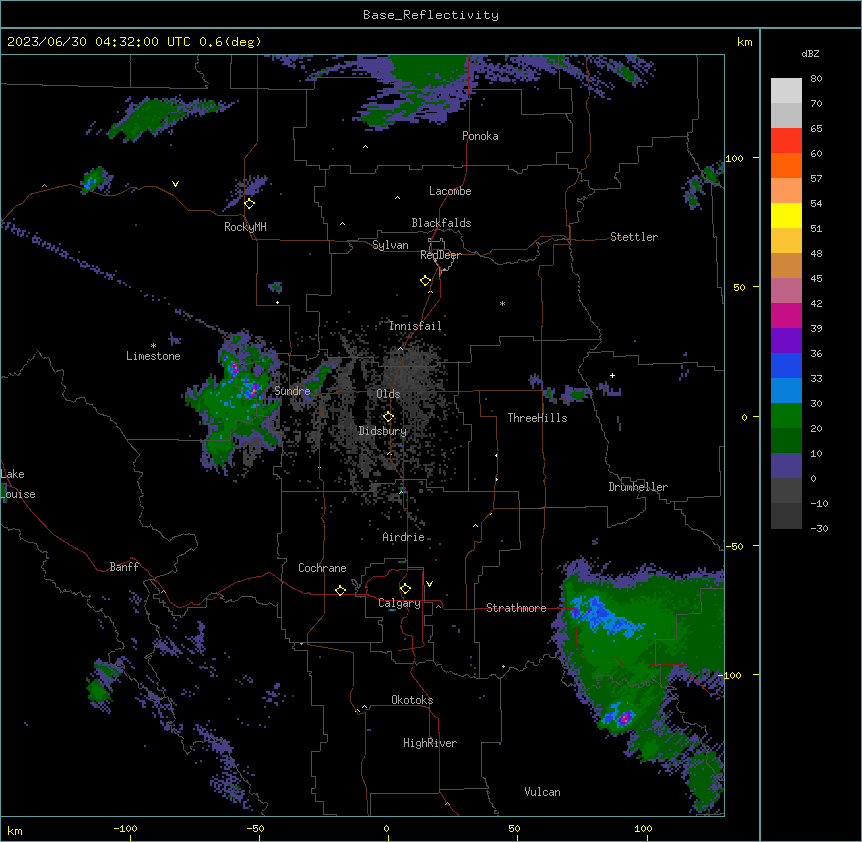Click the Sundre label
Viewport: 862px width, 842px height.
click(x=292, y=391)
